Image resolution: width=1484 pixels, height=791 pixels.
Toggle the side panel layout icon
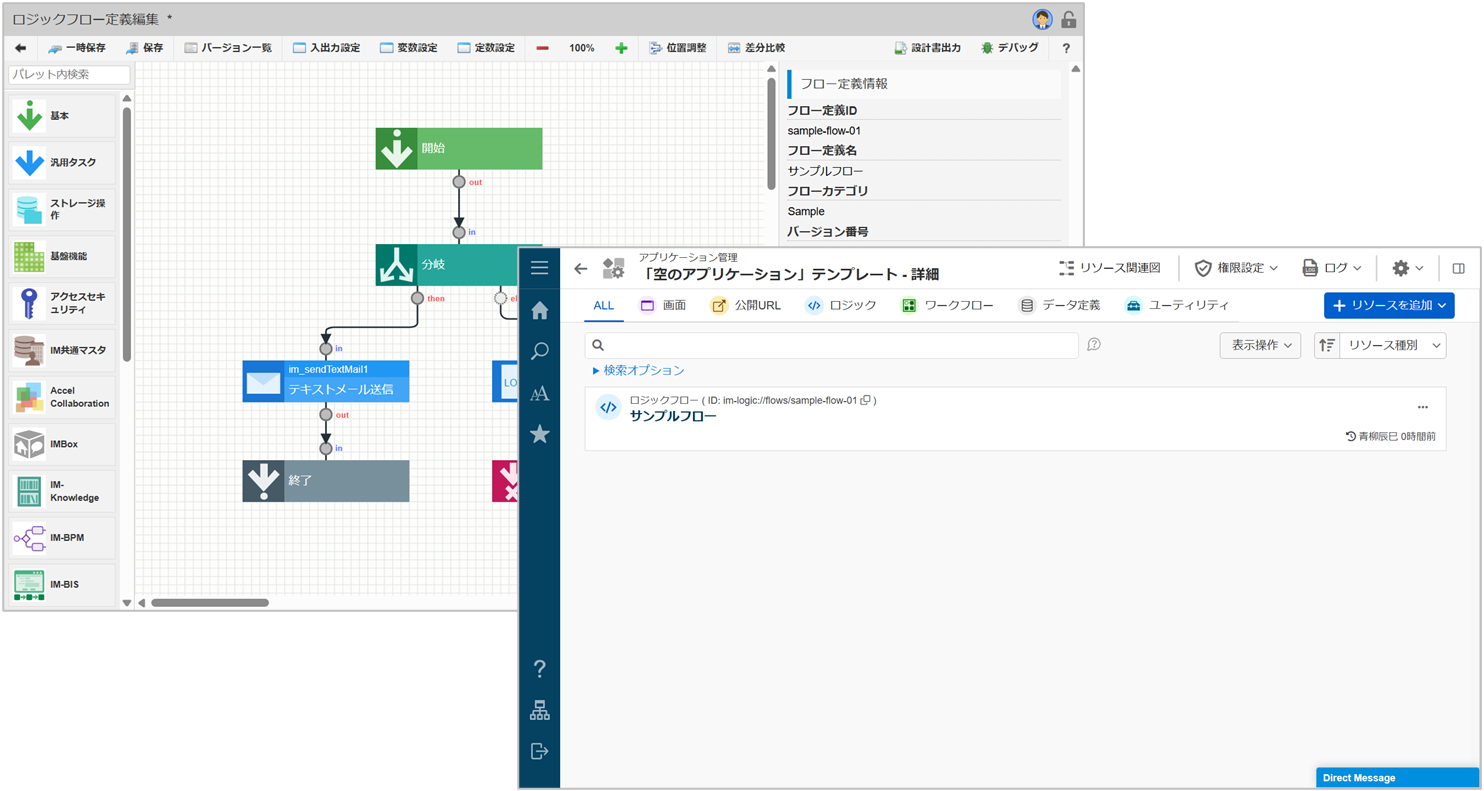(1458, 268)
